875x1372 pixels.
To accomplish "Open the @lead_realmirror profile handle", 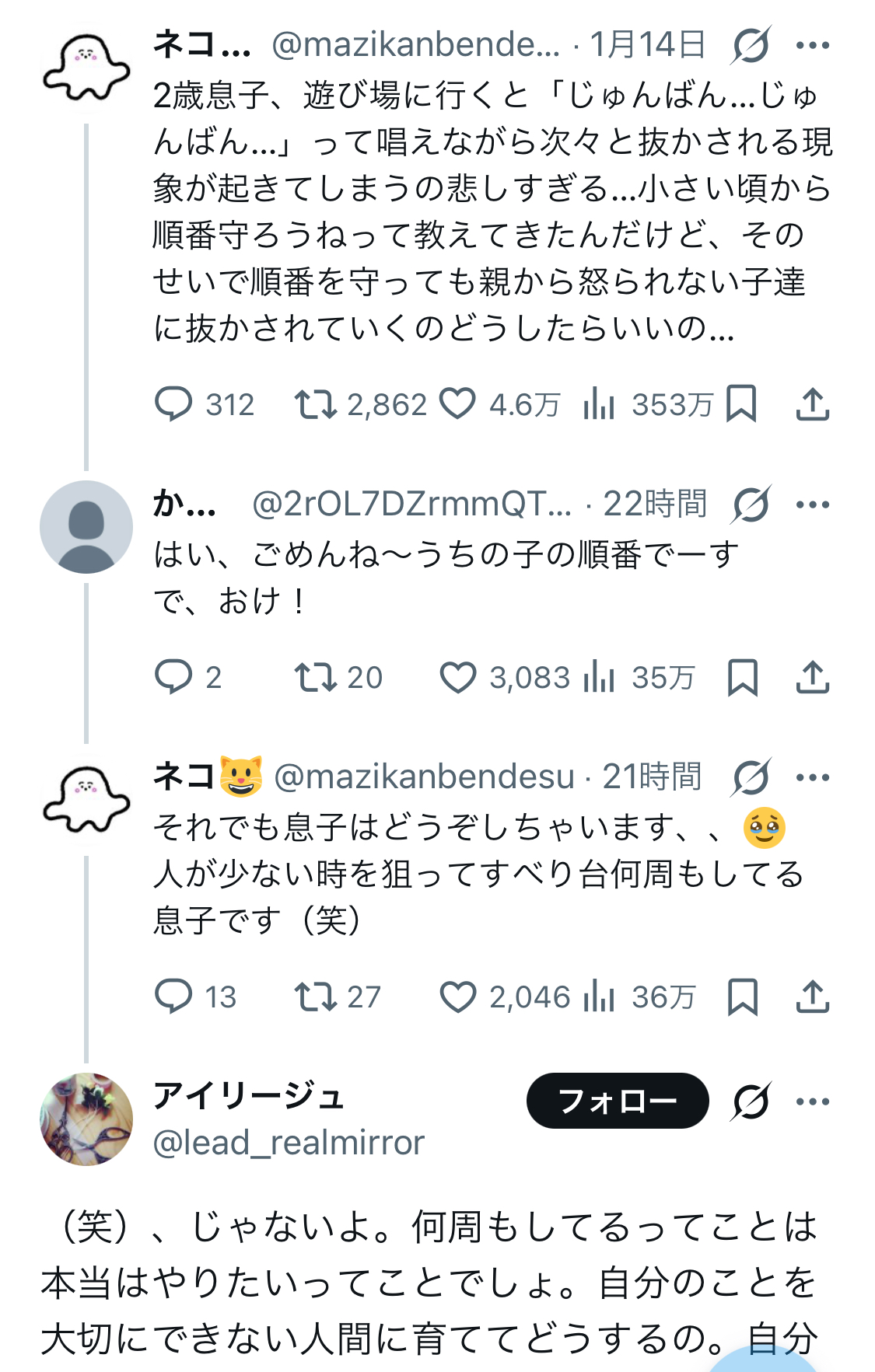I will coord(289,1143).
